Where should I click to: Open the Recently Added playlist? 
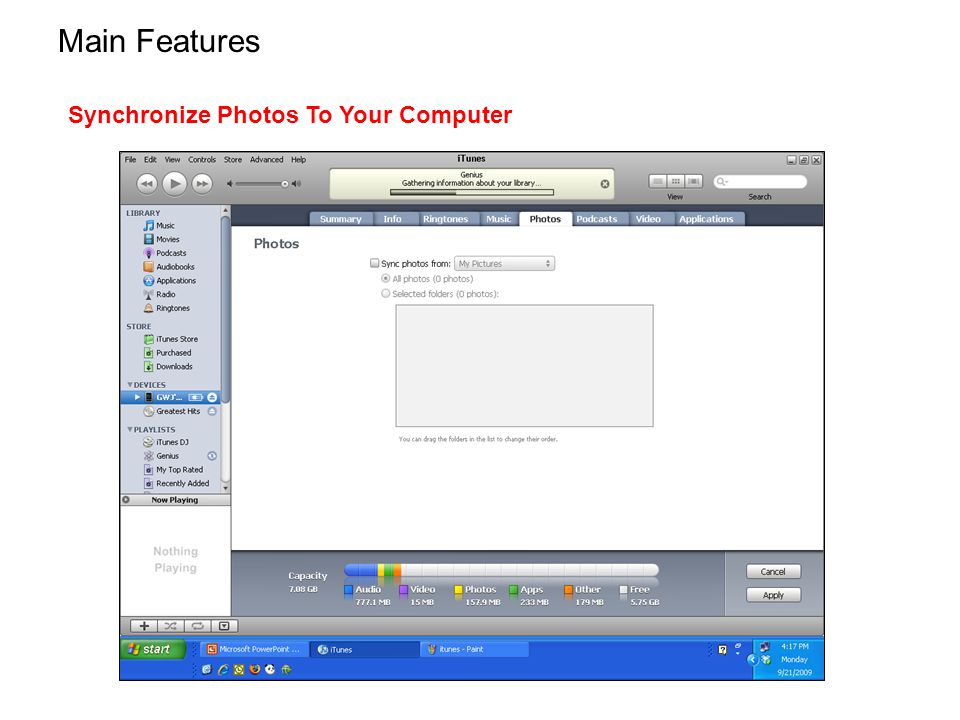click(182, 484)
